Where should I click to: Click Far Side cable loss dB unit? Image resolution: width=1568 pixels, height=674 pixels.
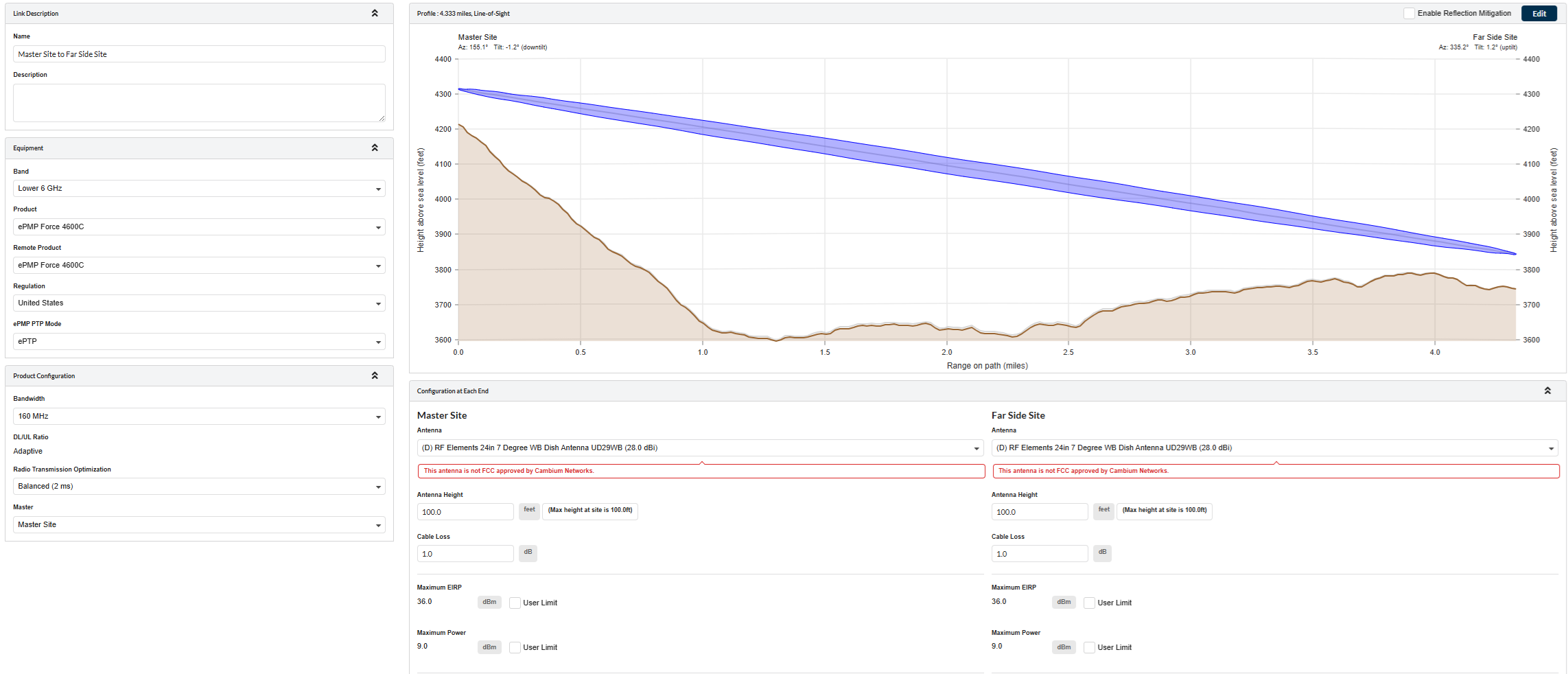click(1102, 553)
